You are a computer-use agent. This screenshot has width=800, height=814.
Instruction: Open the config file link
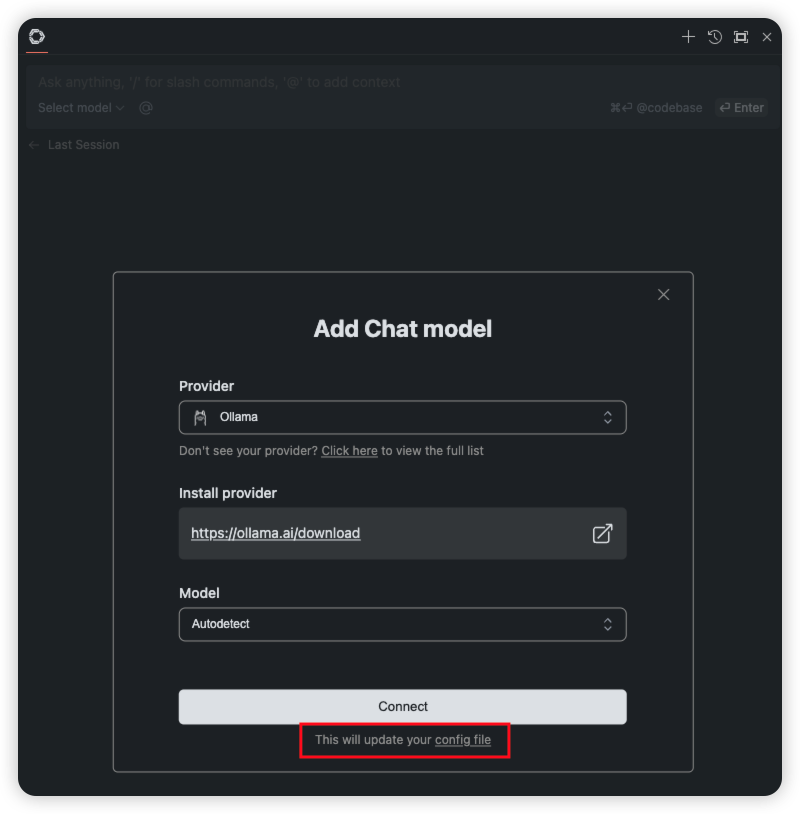[463, 740]
